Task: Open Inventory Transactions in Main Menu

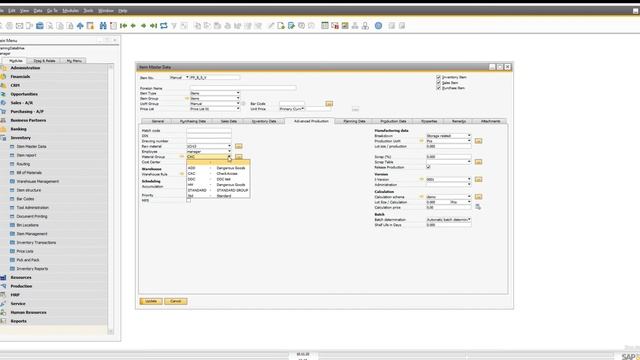Action: tap(36, 242)
